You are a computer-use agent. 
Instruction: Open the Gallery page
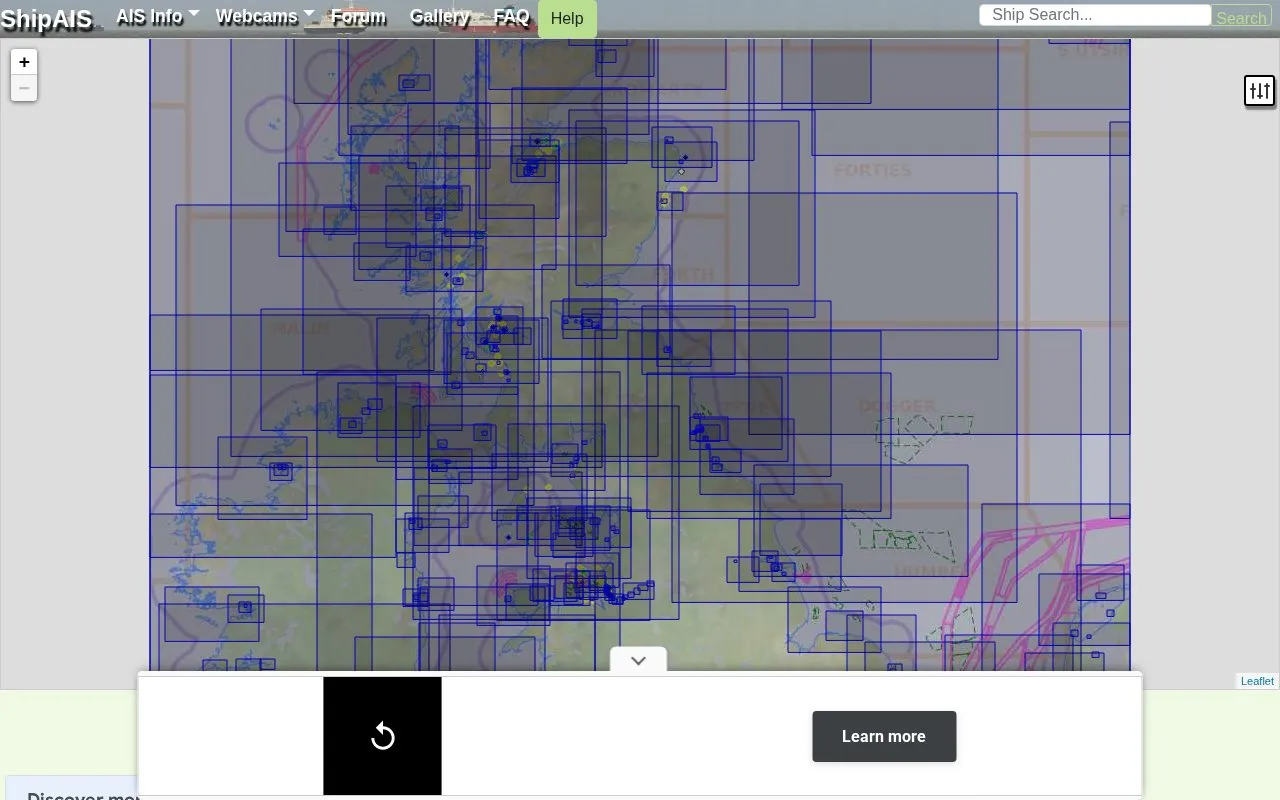click(440, 17)
